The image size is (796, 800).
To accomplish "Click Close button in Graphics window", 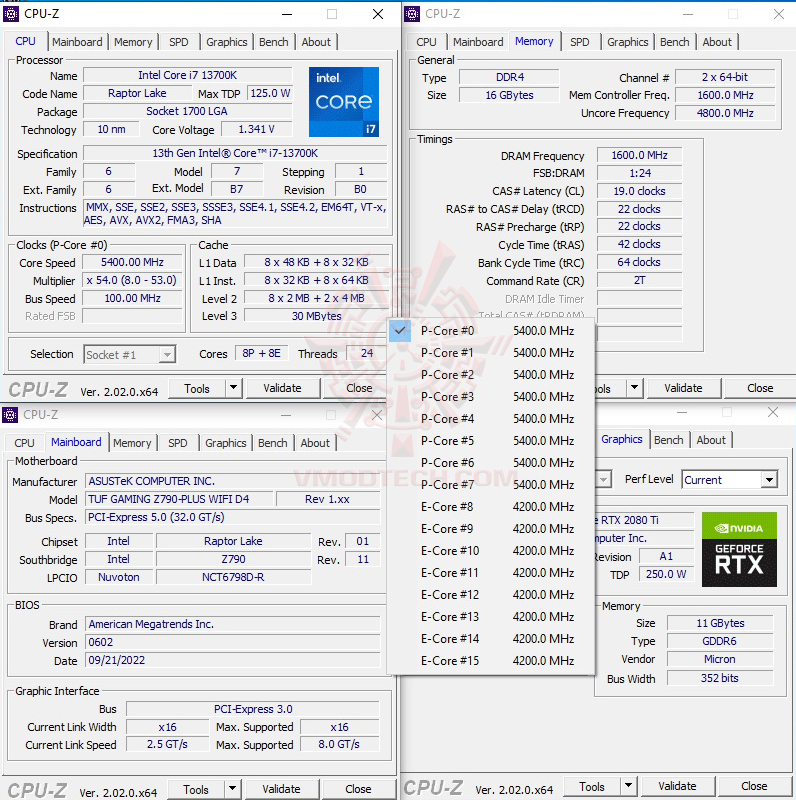I will 754,786.
